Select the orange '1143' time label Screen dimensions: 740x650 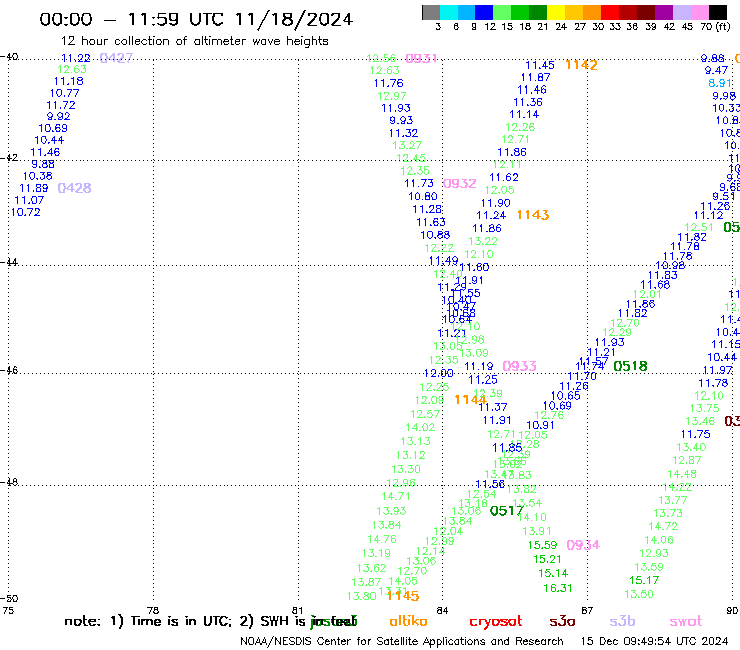tap(533, 215)
